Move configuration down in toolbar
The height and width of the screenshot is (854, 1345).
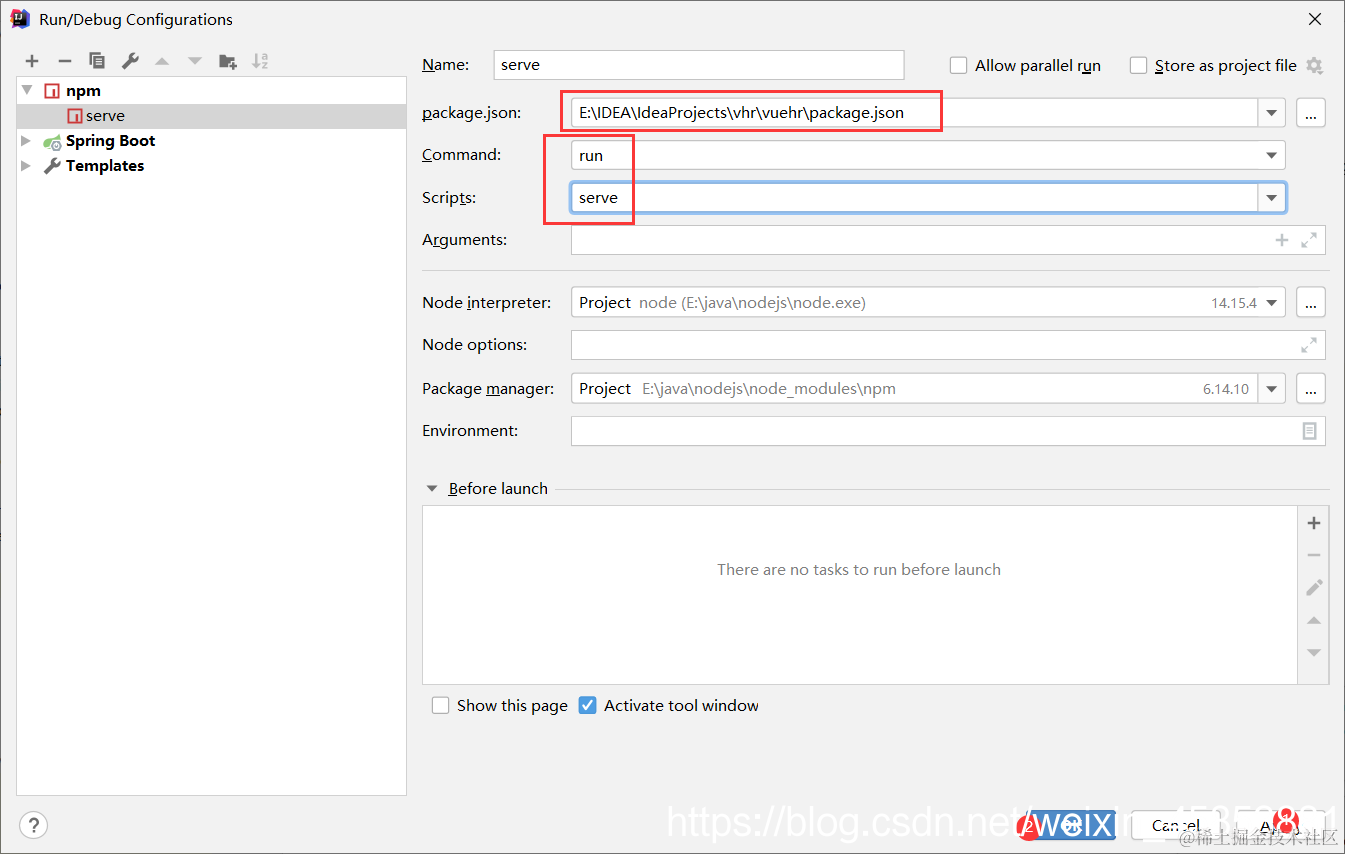point(195,61)
